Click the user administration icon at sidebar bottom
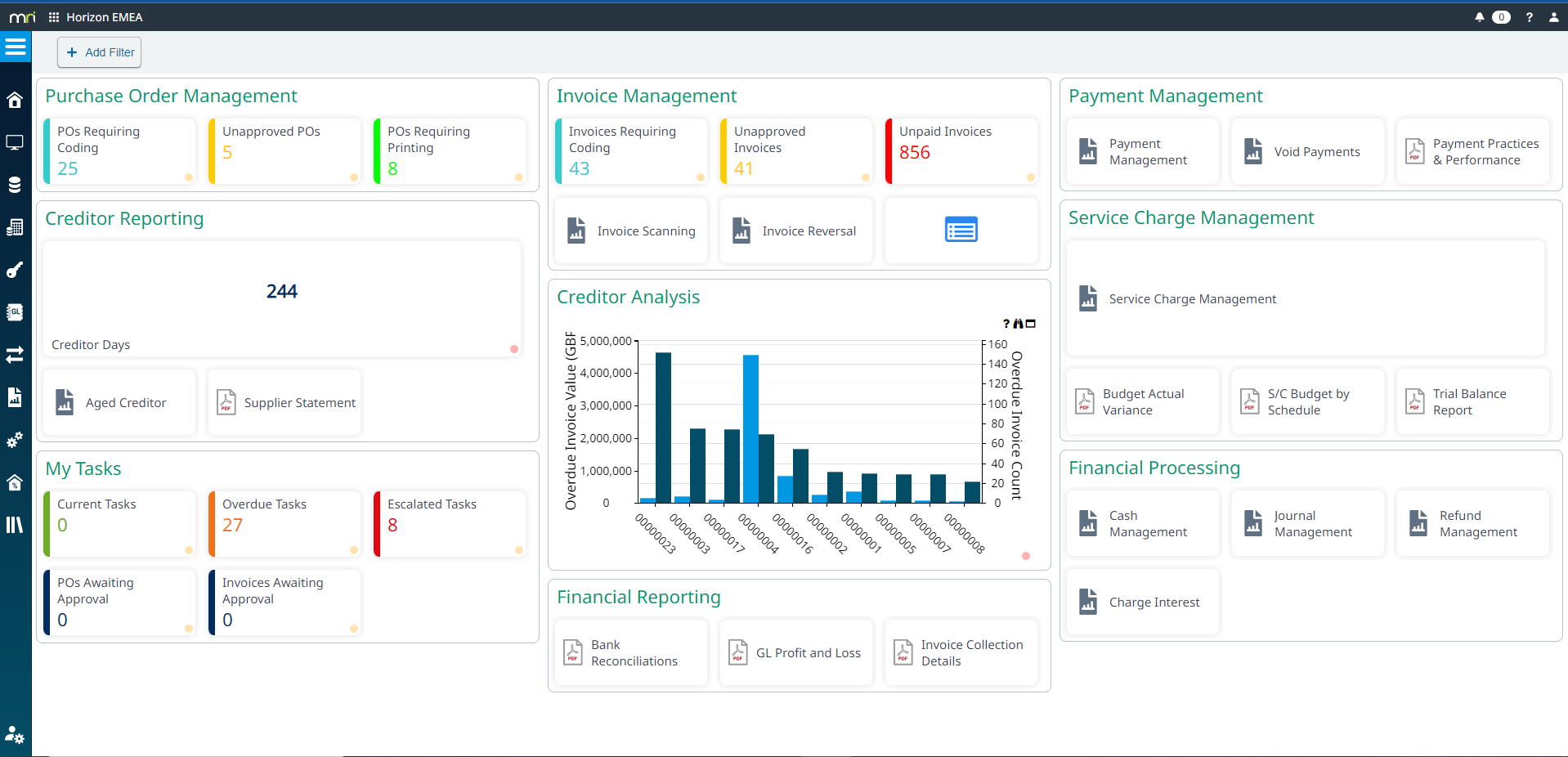This screenshot has height=757, width=1568. pyautogui.click(x=15, y=736)
